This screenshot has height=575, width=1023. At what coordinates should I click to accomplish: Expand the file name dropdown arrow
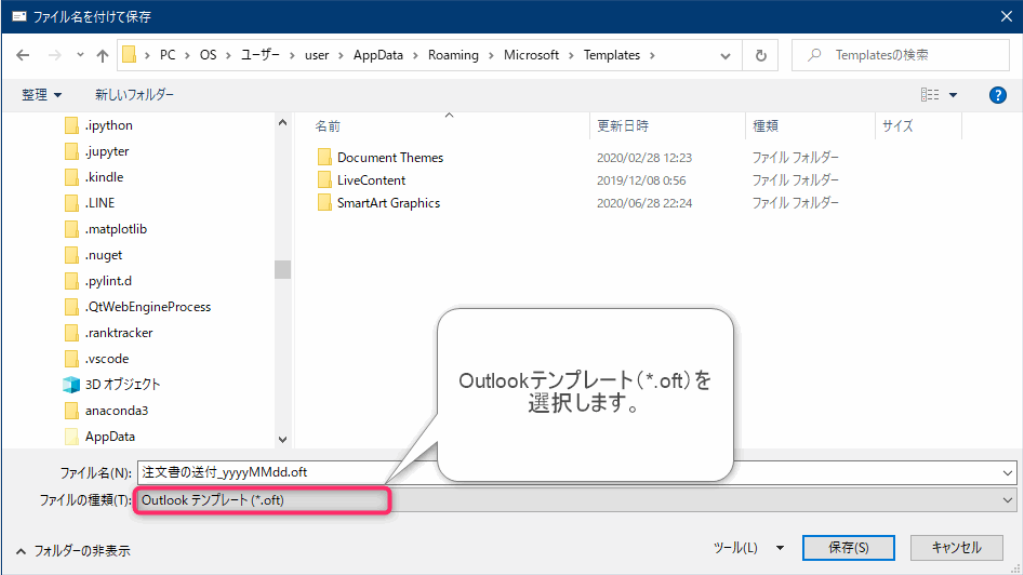(x=1007, y=473)
